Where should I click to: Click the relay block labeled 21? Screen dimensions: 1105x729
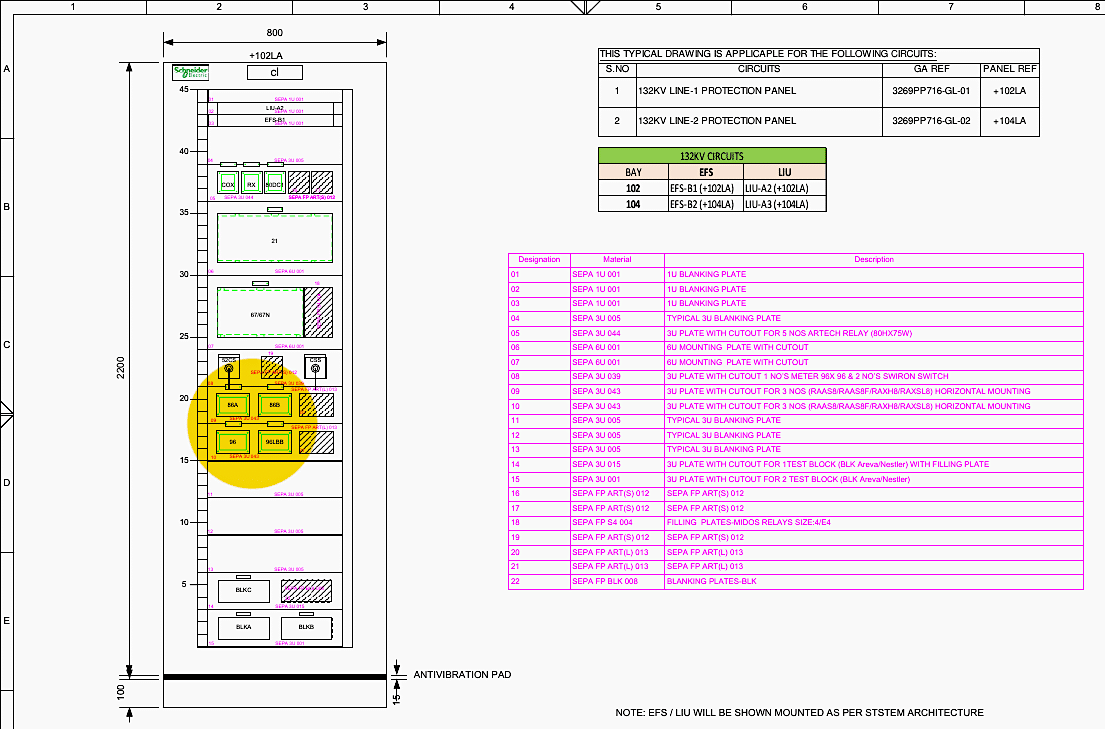pos(275,239)
